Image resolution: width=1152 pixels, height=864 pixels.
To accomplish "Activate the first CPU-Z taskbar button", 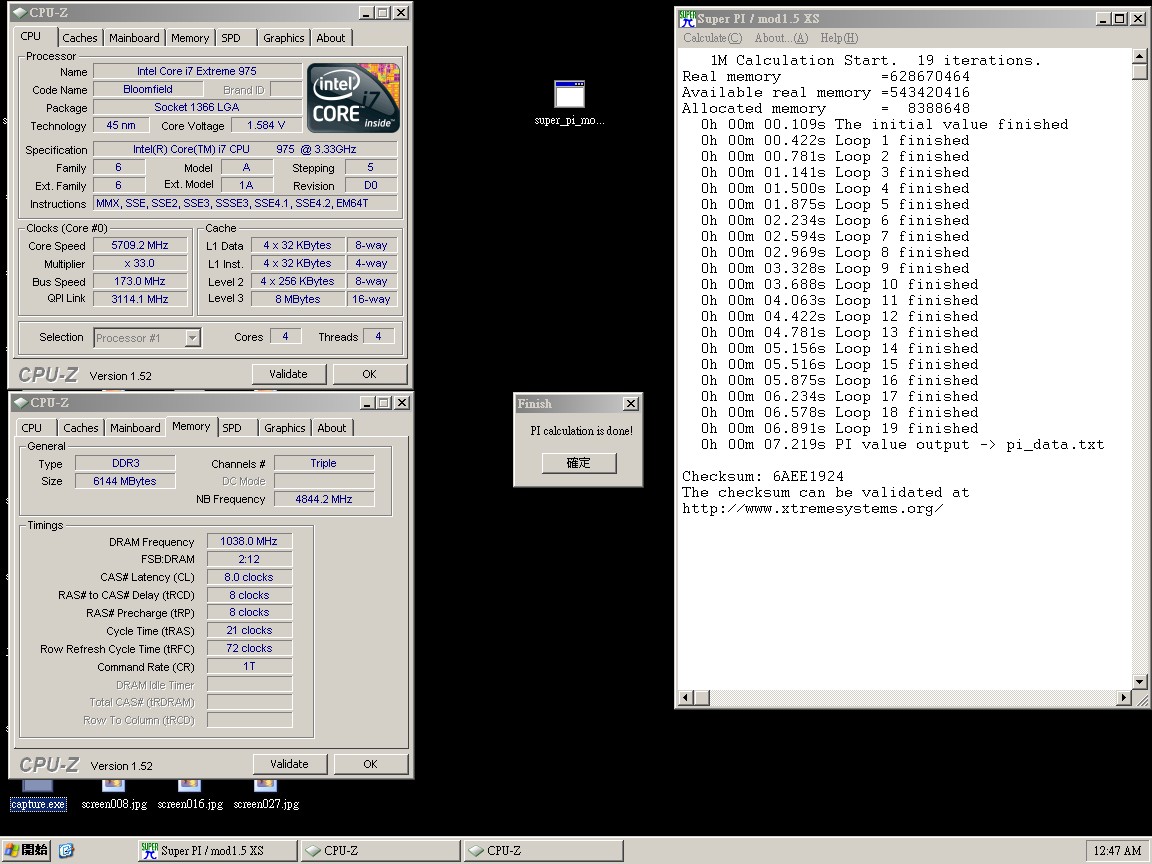I will (x=381, y=851).
